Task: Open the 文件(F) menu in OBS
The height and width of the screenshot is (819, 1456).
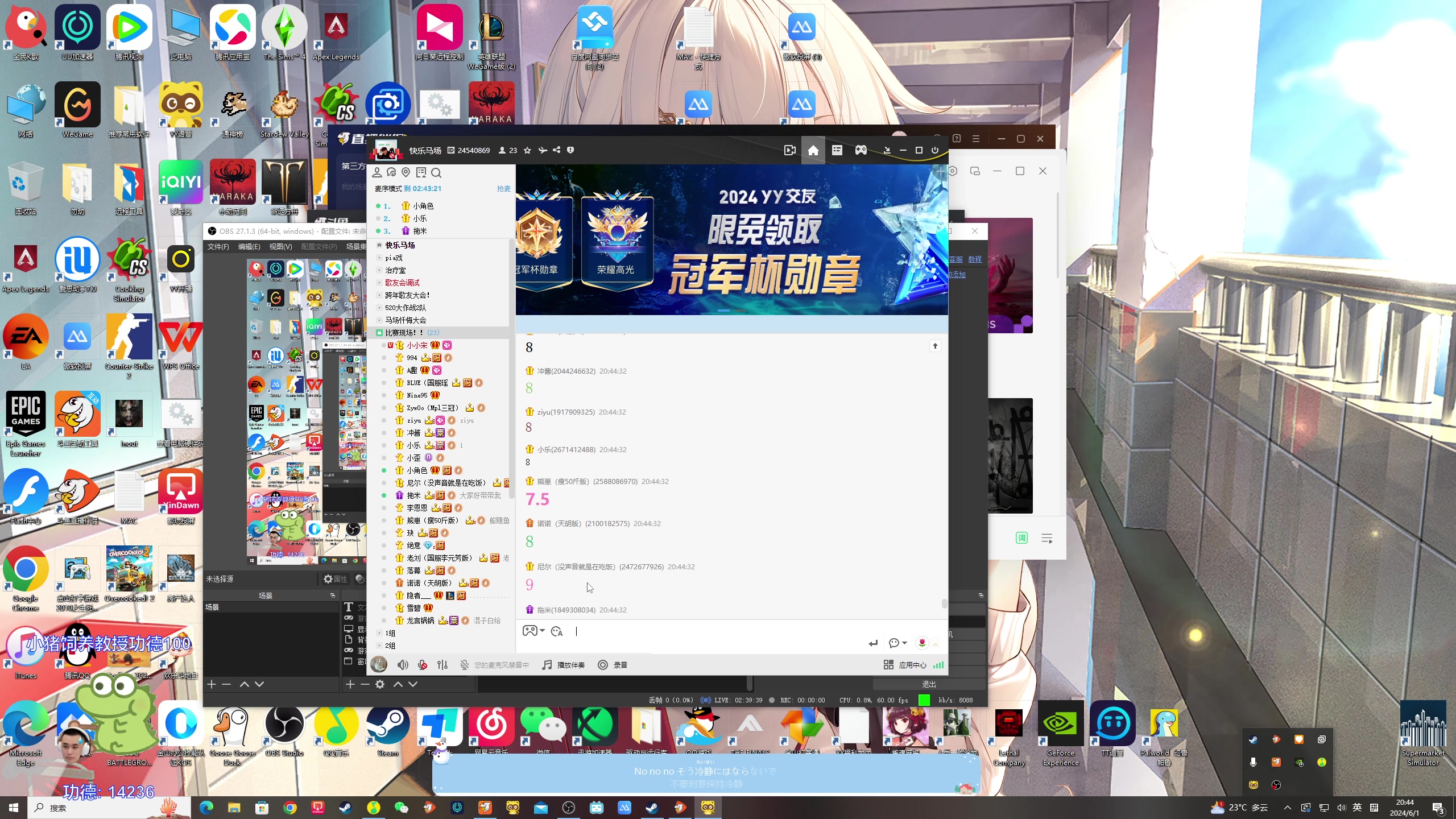Action: point(218,246)
